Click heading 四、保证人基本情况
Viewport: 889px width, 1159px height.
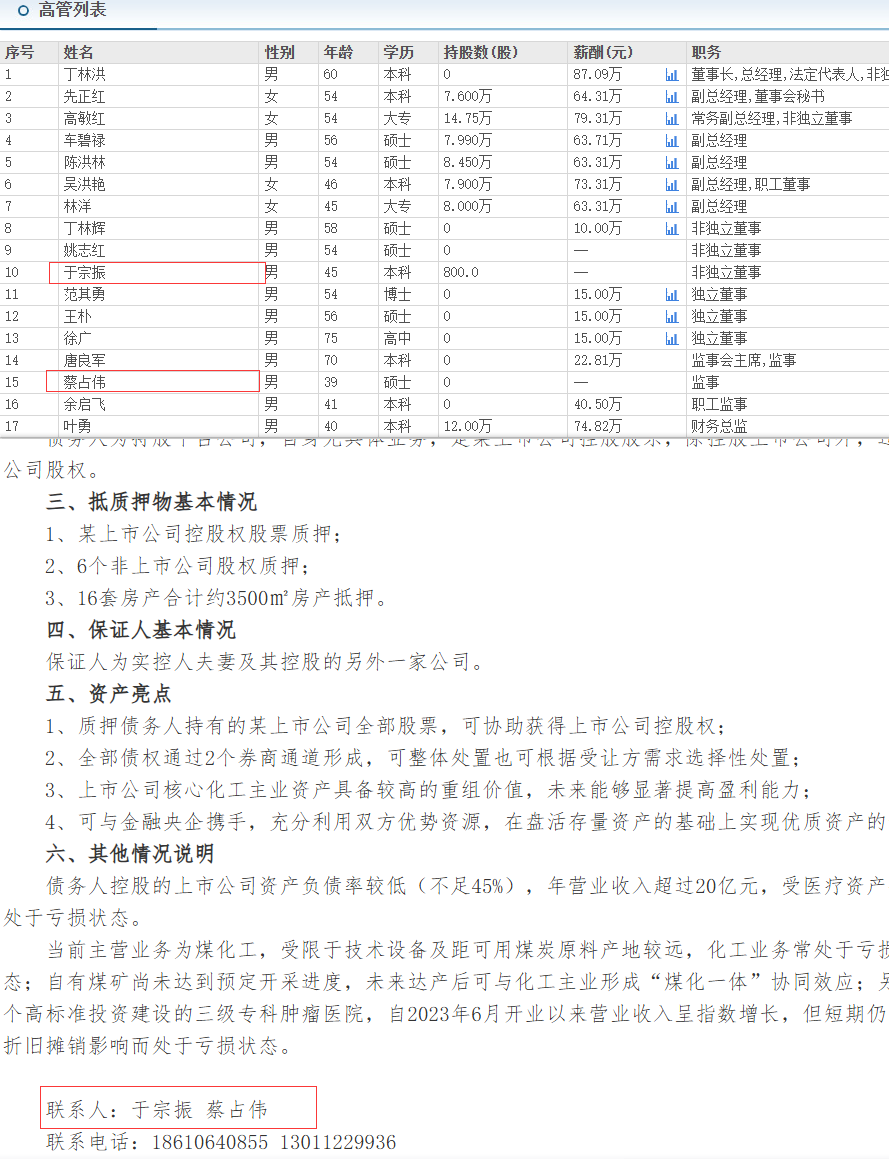[x=141, y=630]
